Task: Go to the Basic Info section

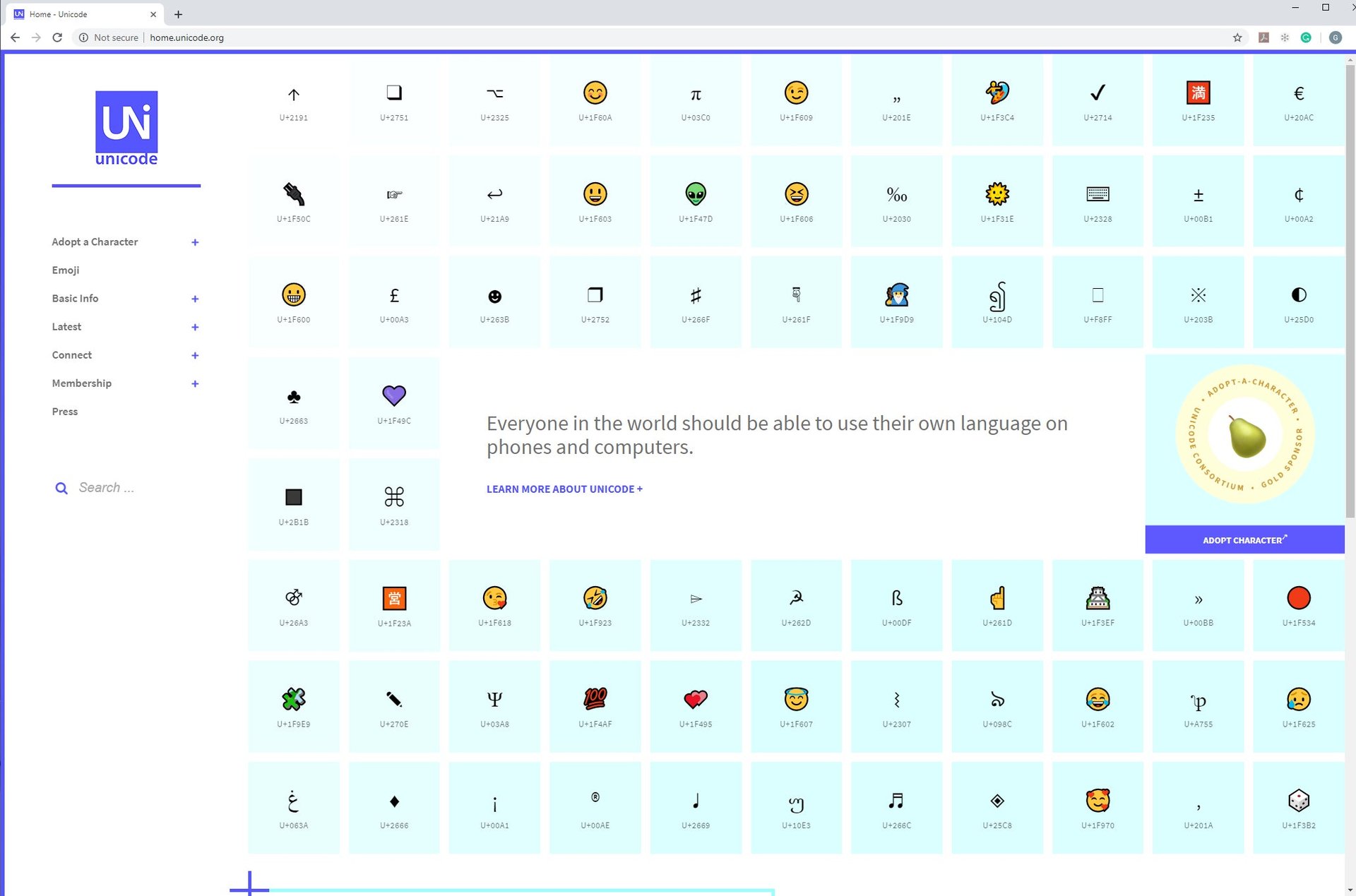Action: 75,298
